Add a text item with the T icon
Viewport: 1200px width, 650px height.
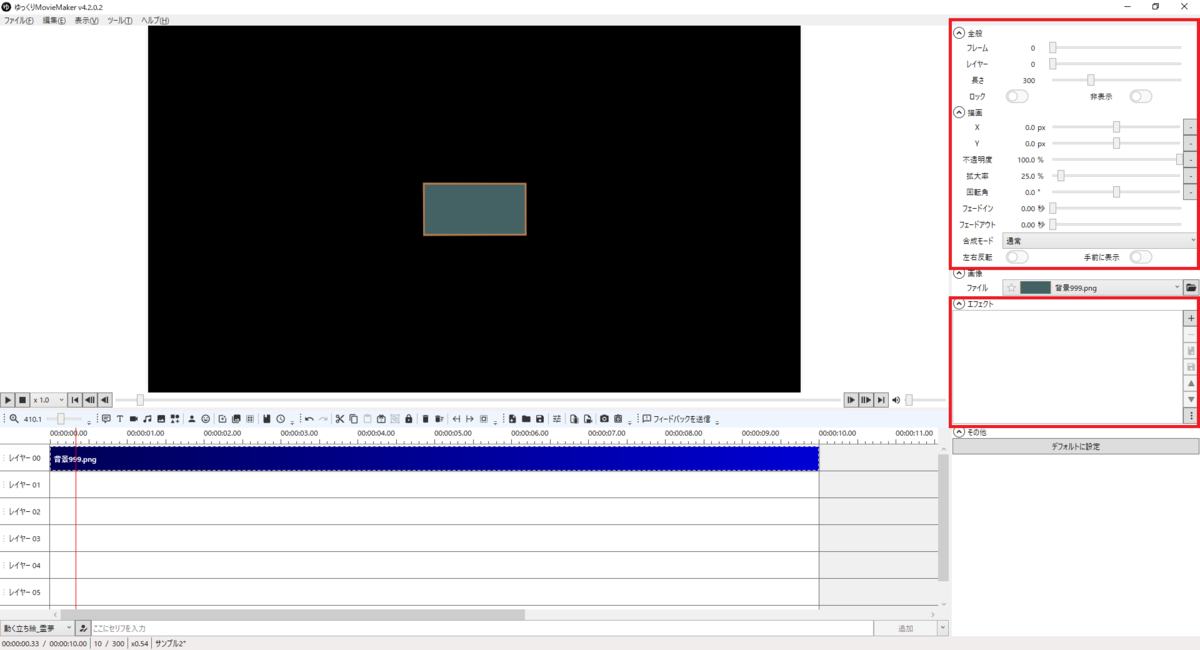click(119, 419)
